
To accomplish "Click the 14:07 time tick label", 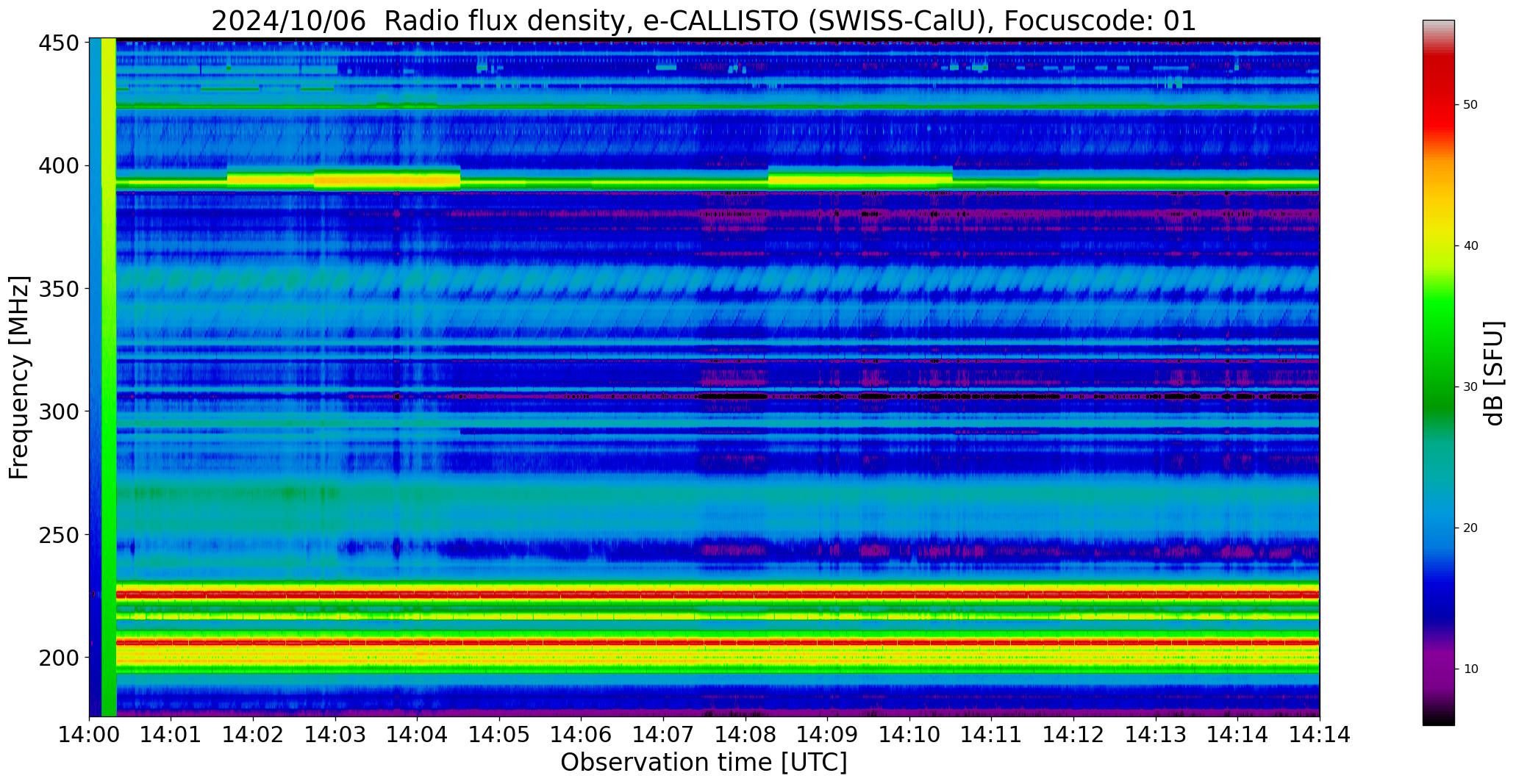I will 663,735.
